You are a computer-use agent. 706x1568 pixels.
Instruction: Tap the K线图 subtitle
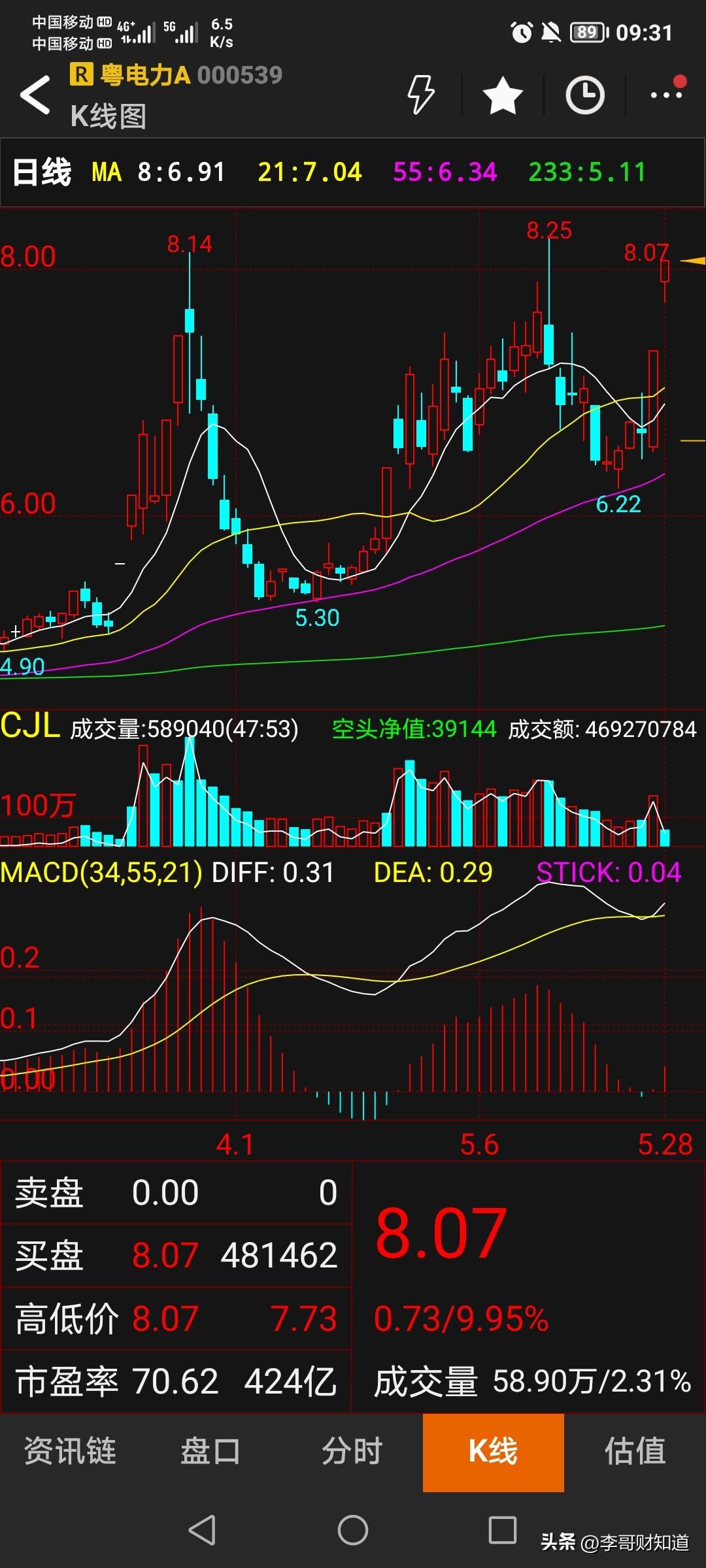[108, 116]
